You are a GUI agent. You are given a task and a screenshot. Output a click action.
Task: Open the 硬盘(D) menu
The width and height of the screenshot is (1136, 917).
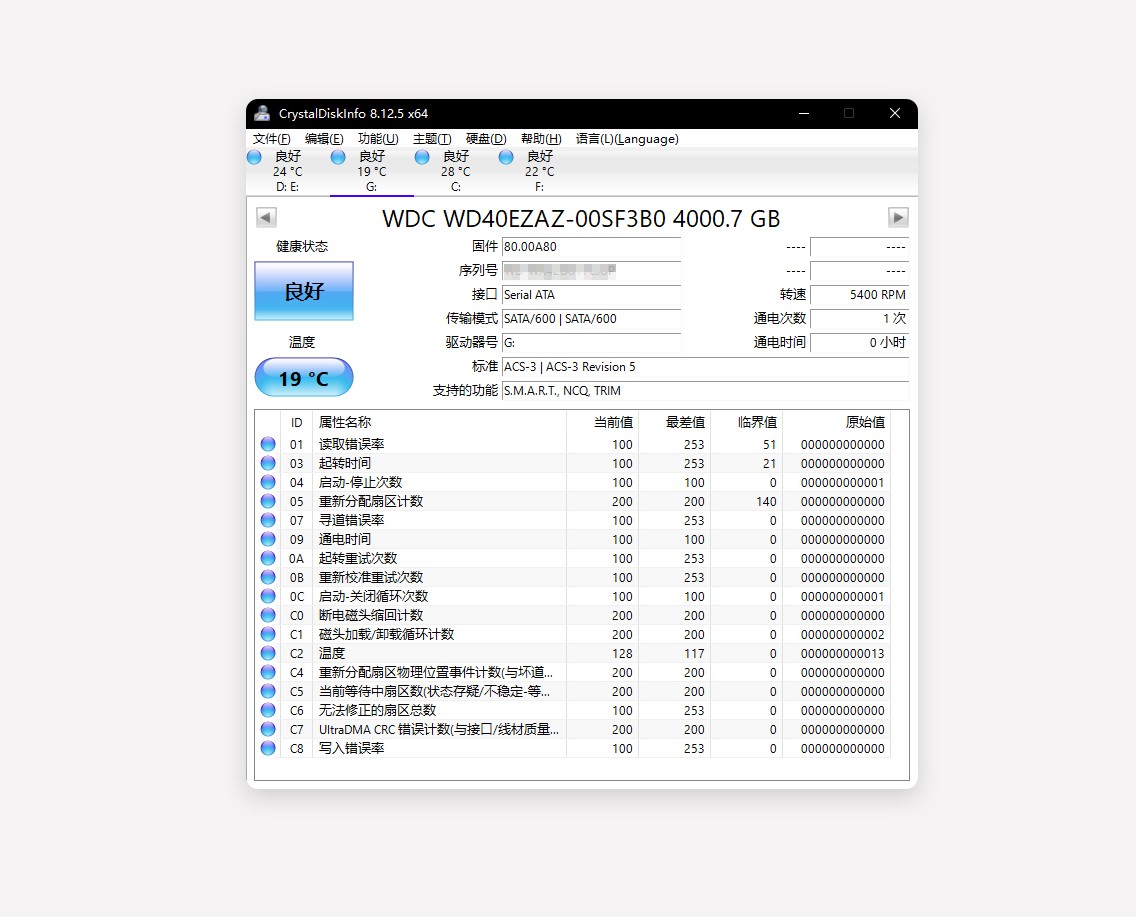point(486,138)
